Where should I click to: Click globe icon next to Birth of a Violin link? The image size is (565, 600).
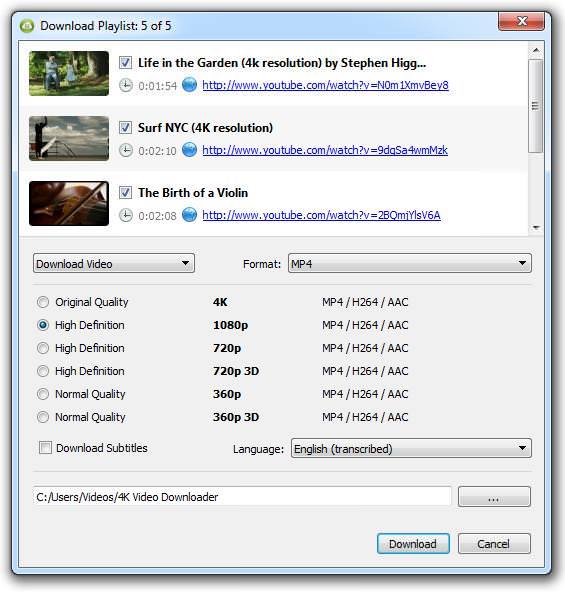click(x=189, y=215)
